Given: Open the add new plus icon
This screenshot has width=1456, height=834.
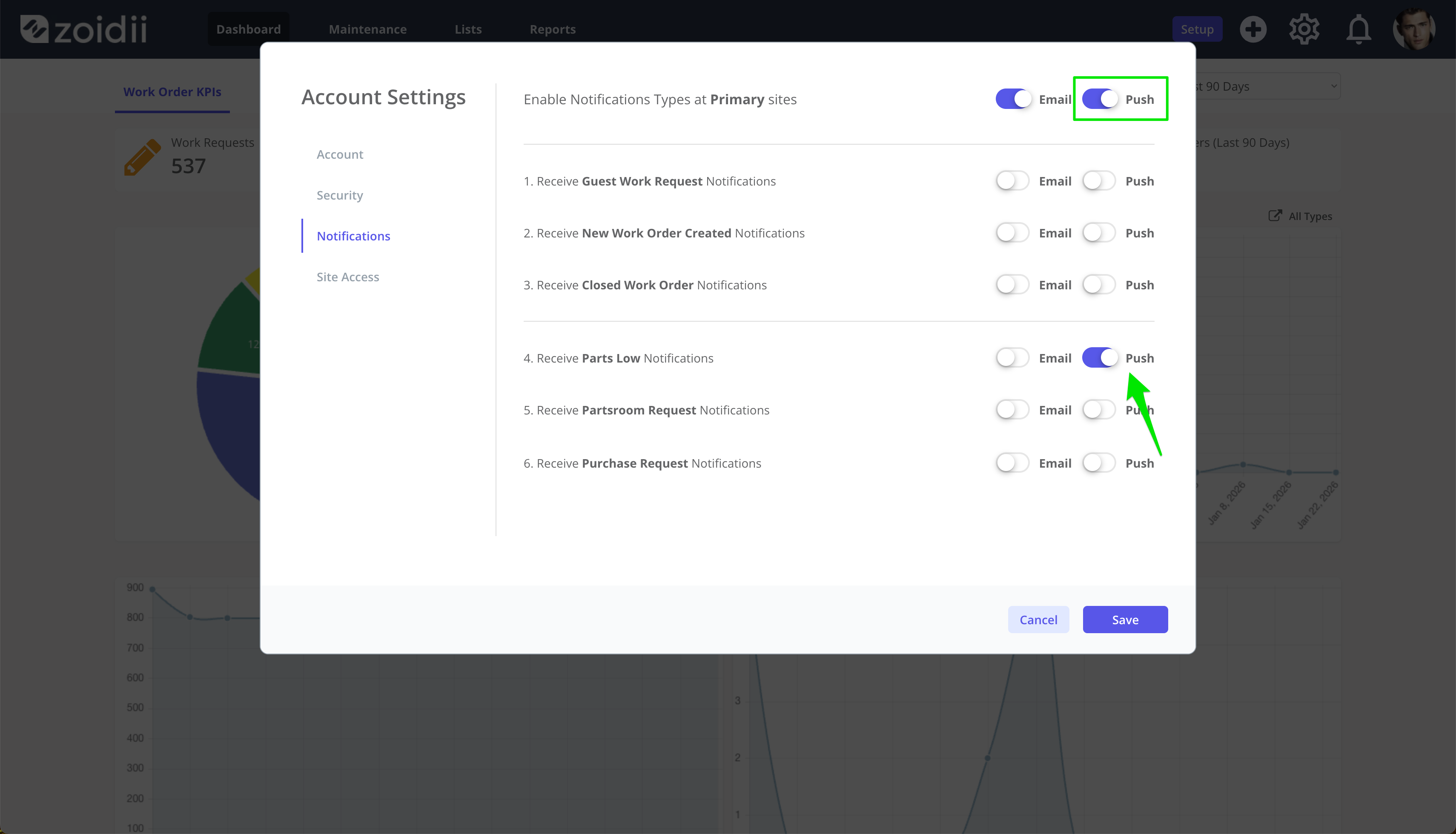Looking at the screenshot, I should coord(1253,29).
